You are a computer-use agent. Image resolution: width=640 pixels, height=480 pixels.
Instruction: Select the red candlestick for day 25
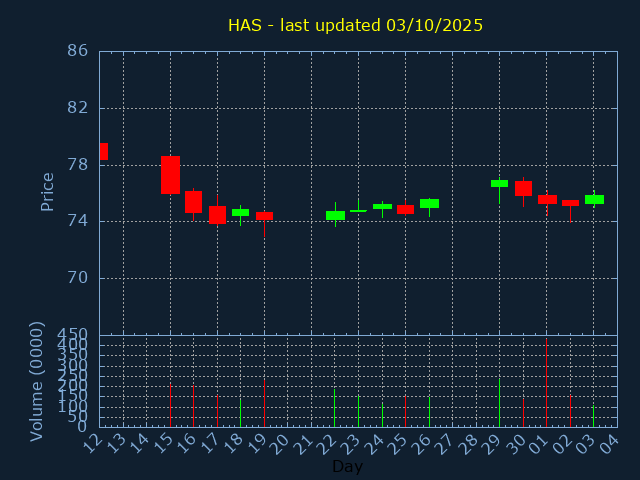coord(405,209)
